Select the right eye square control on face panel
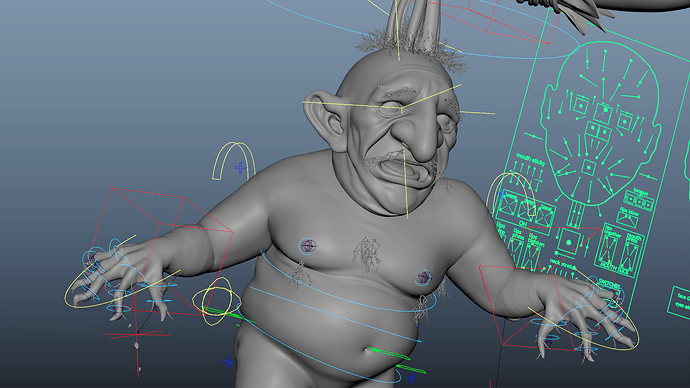Screen dimensions: 690x388 click(x=625, y=121)
